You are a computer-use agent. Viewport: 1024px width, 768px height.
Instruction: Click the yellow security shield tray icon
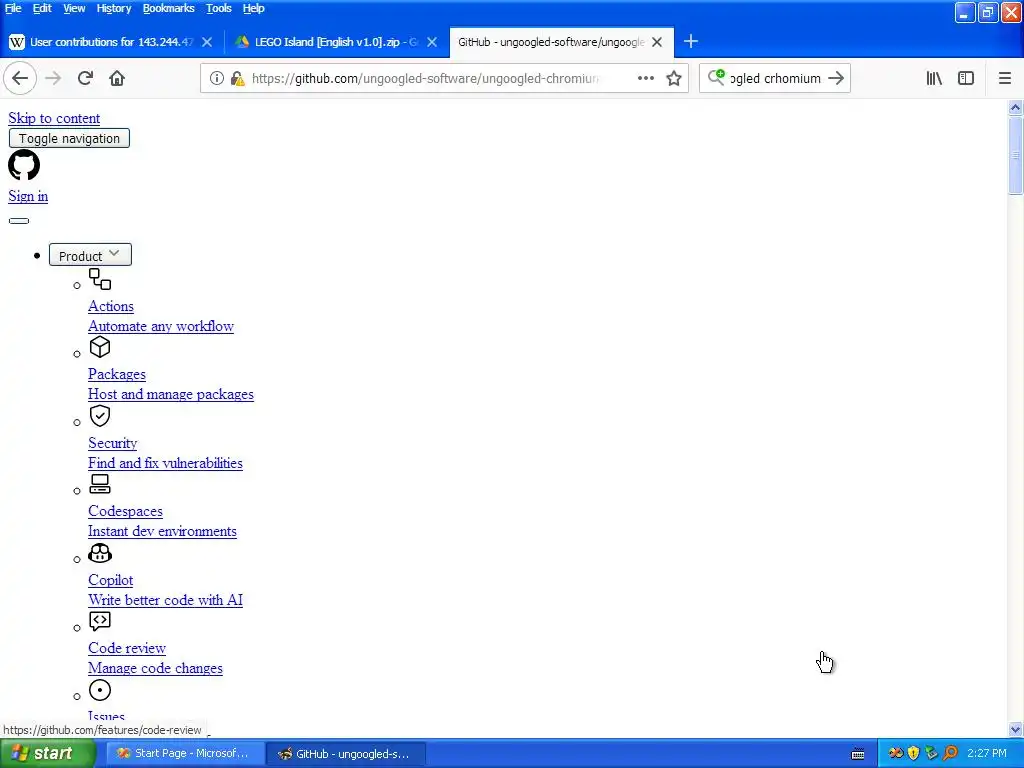tap(914, 753)
